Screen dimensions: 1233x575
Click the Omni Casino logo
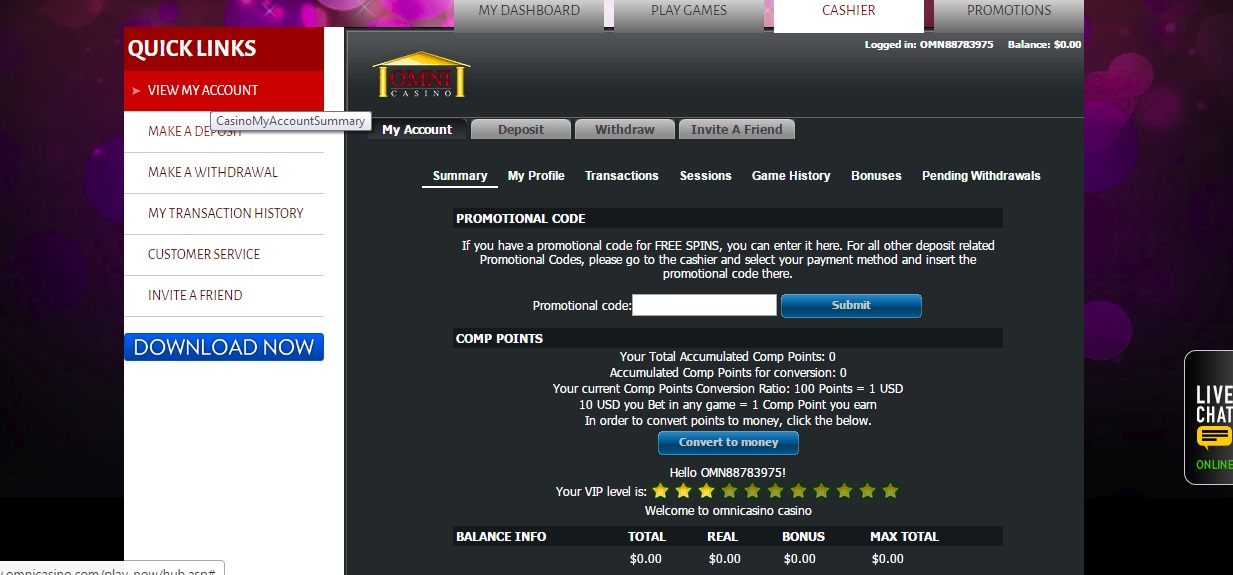pyautogui.click(x=420, y=75)
